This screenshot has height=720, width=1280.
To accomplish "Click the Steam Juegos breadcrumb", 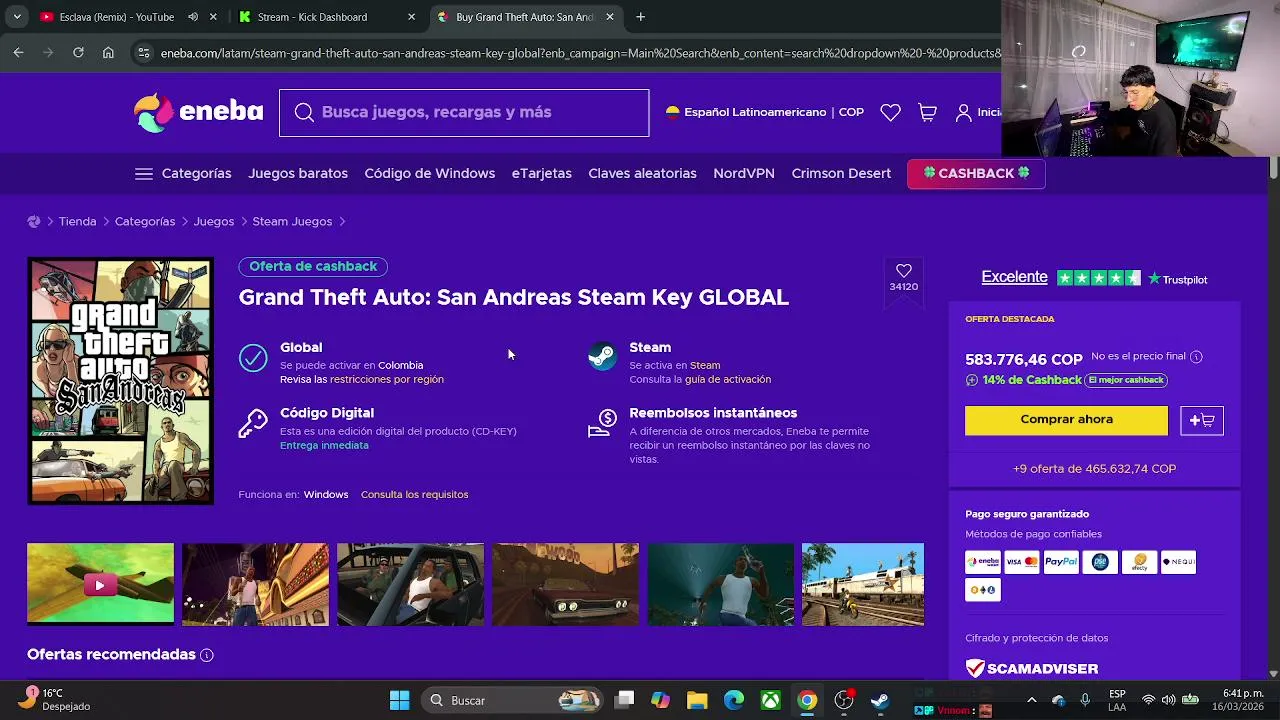I will pyautogui.click(x=292, y=222).
